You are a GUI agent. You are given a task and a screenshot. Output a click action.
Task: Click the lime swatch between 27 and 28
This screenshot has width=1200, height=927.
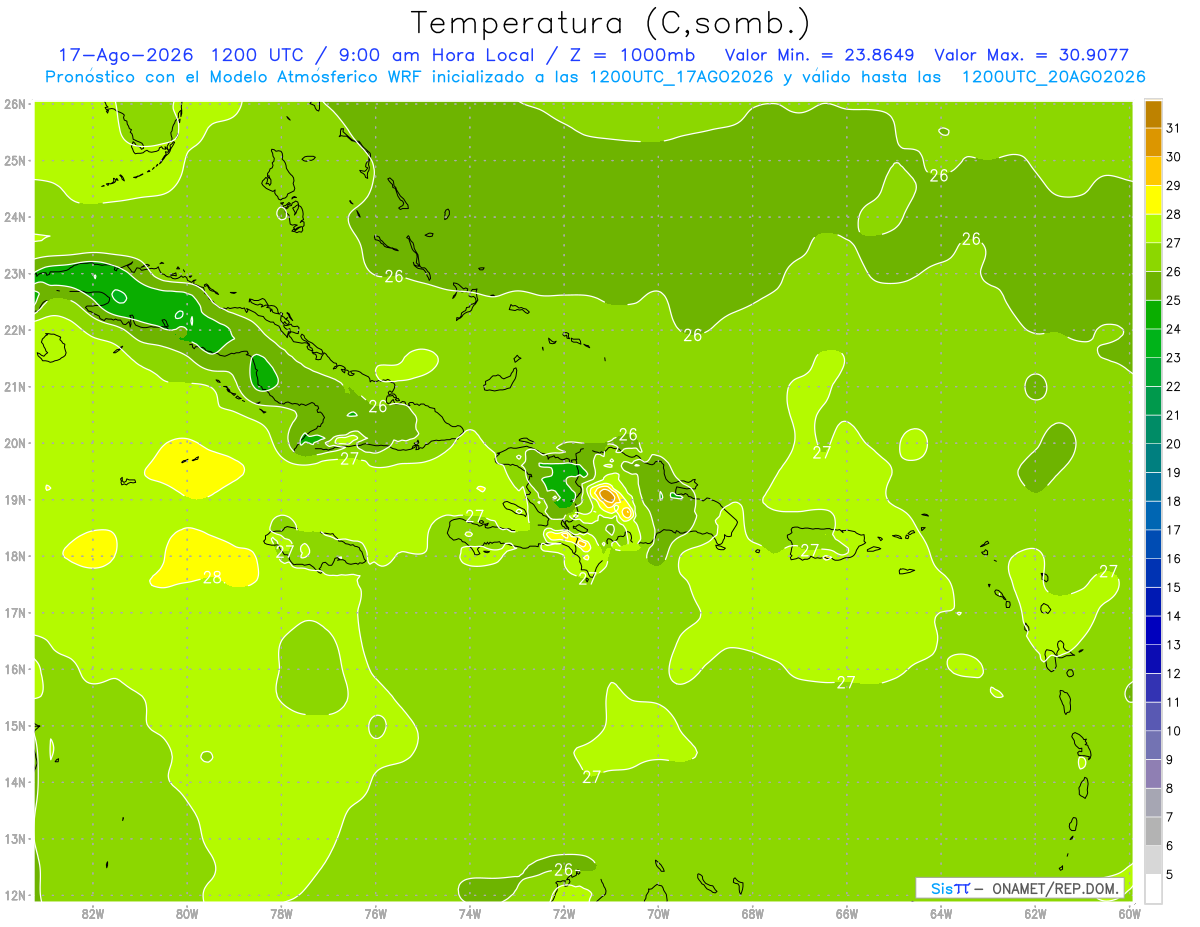(1153, 229)
